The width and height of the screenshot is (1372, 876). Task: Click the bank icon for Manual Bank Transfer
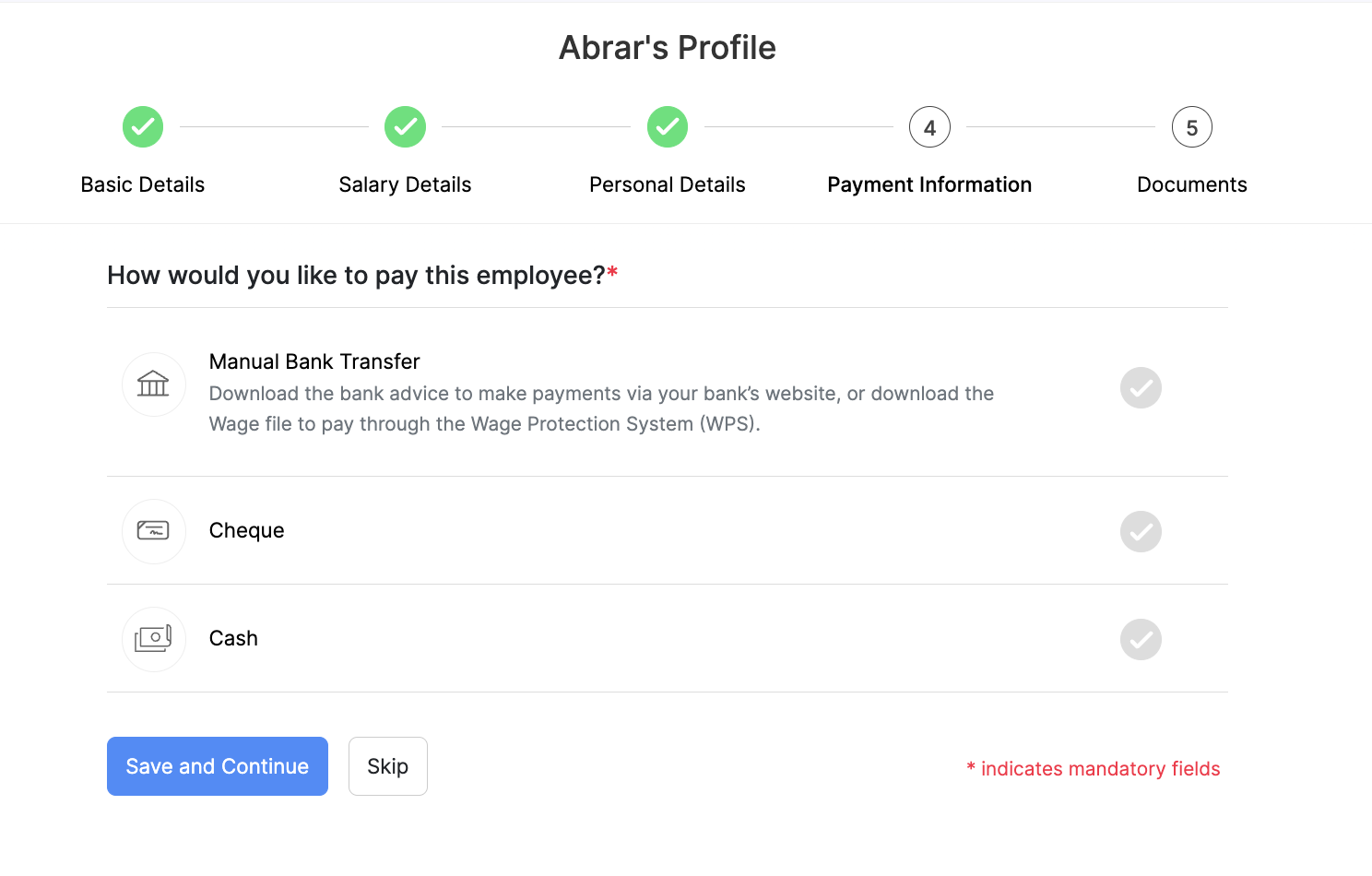(153, 385)
